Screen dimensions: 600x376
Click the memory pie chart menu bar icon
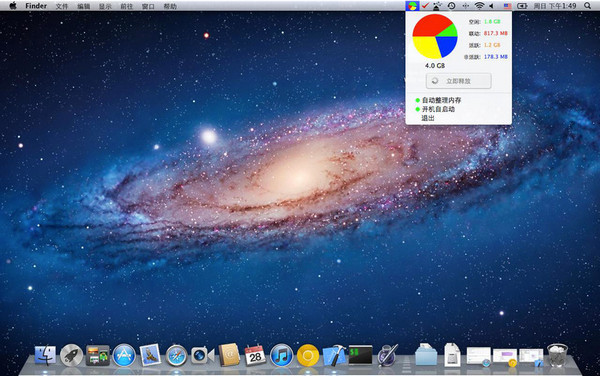point(412,6)
